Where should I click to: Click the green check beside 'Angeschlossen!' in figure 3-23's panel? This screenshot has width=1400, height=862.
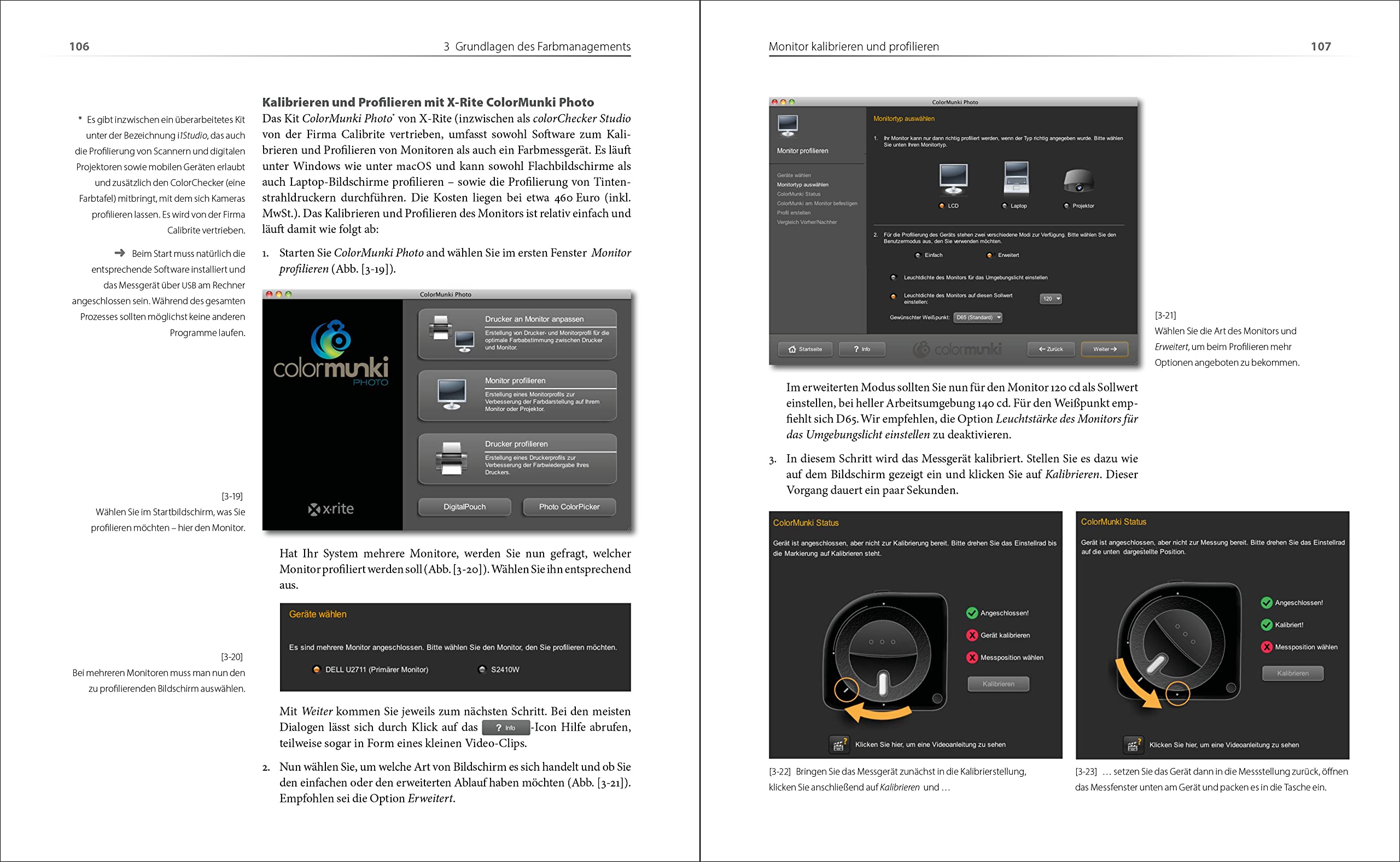coord(1267,602)
